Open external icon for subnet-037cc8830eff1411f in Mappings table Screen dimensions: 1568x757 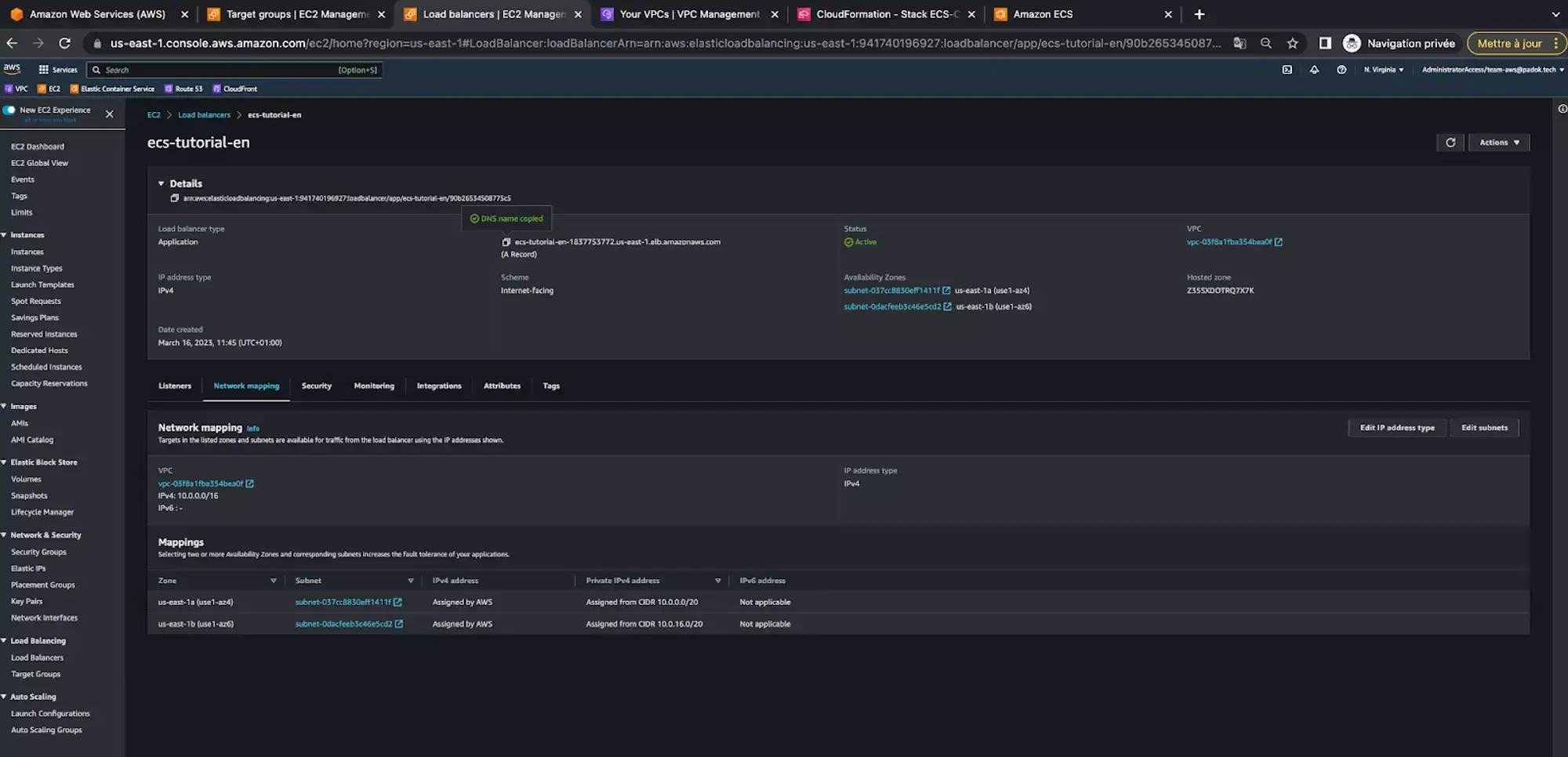(x=397, y=603)
